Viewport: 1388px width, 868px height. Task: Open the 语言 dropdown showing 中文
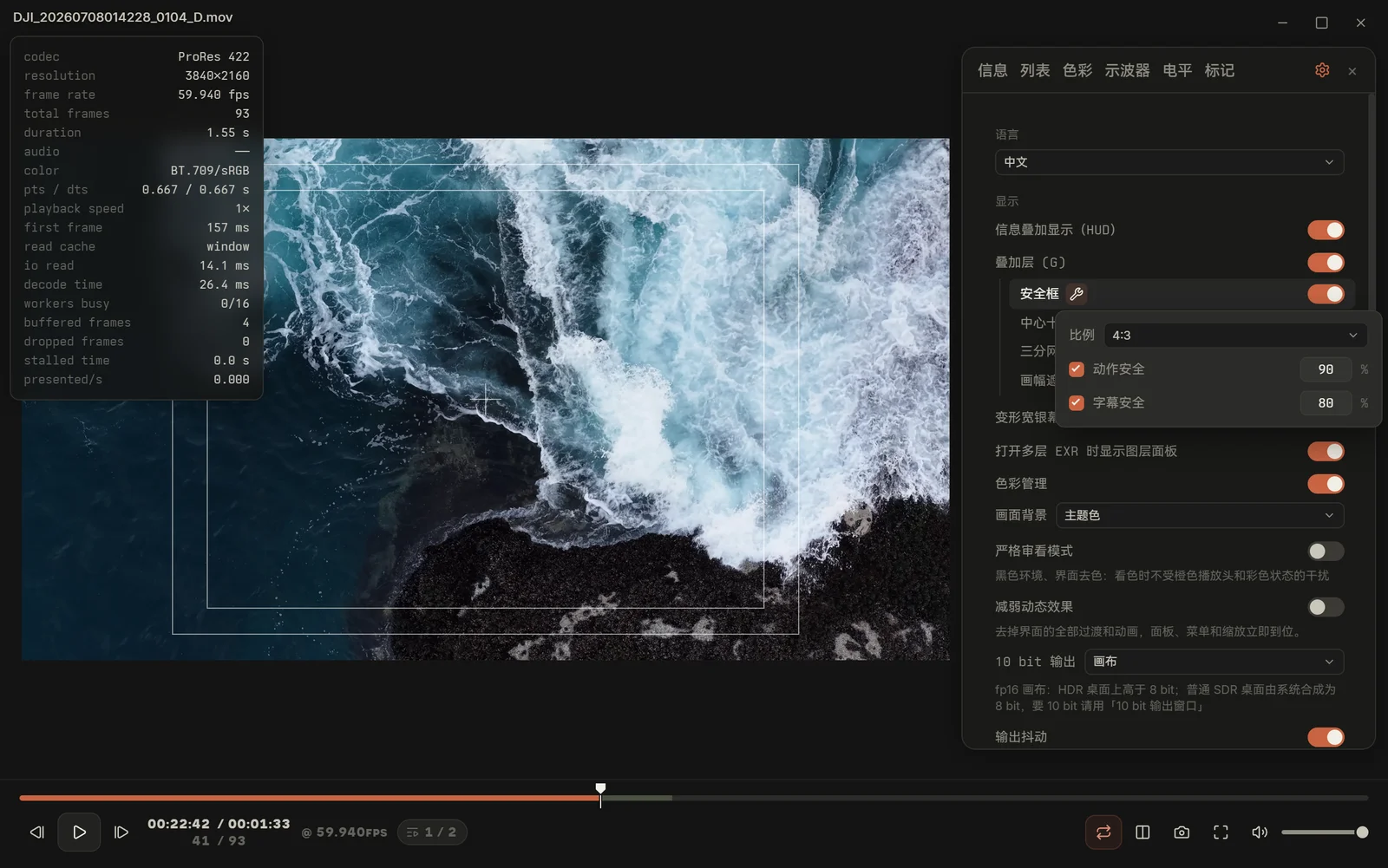1169,162
